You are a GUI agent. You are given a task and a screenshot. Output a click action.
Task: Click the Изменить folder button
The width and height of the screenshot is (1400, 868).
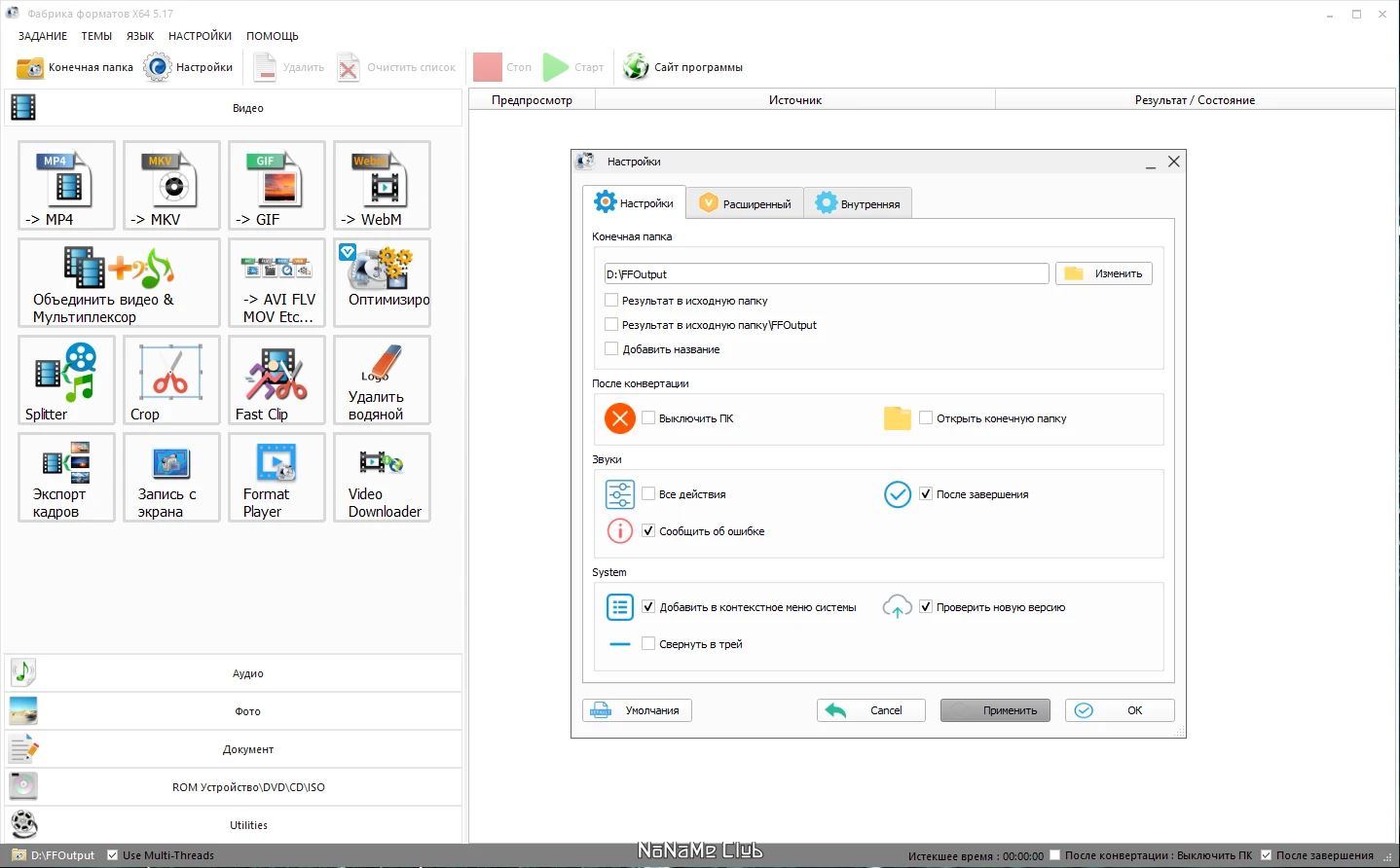[x=1104, y=273]
